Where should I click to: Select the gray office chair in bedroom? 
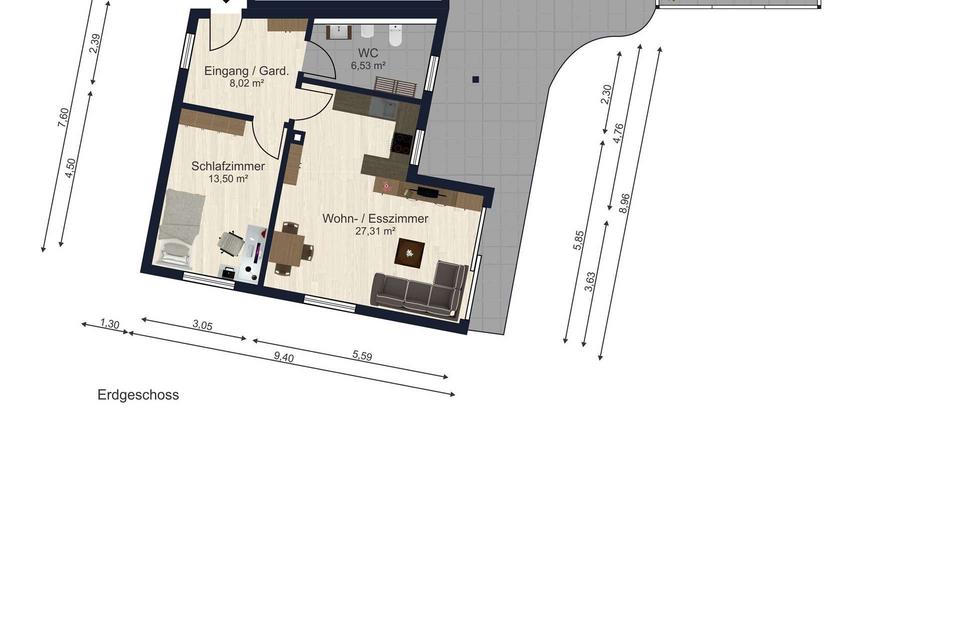coord(232,244)
